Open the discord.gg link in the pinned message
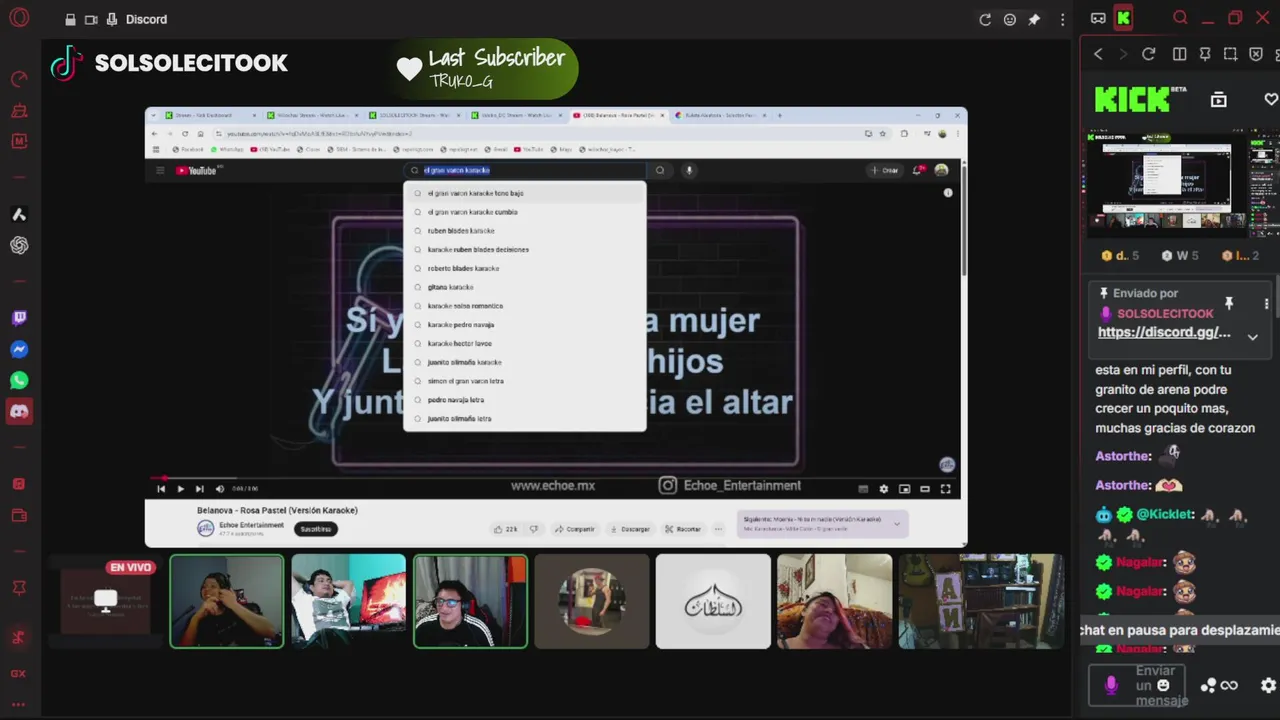The height and width of the screenshot is (720, 1280). pos(1164,332)
